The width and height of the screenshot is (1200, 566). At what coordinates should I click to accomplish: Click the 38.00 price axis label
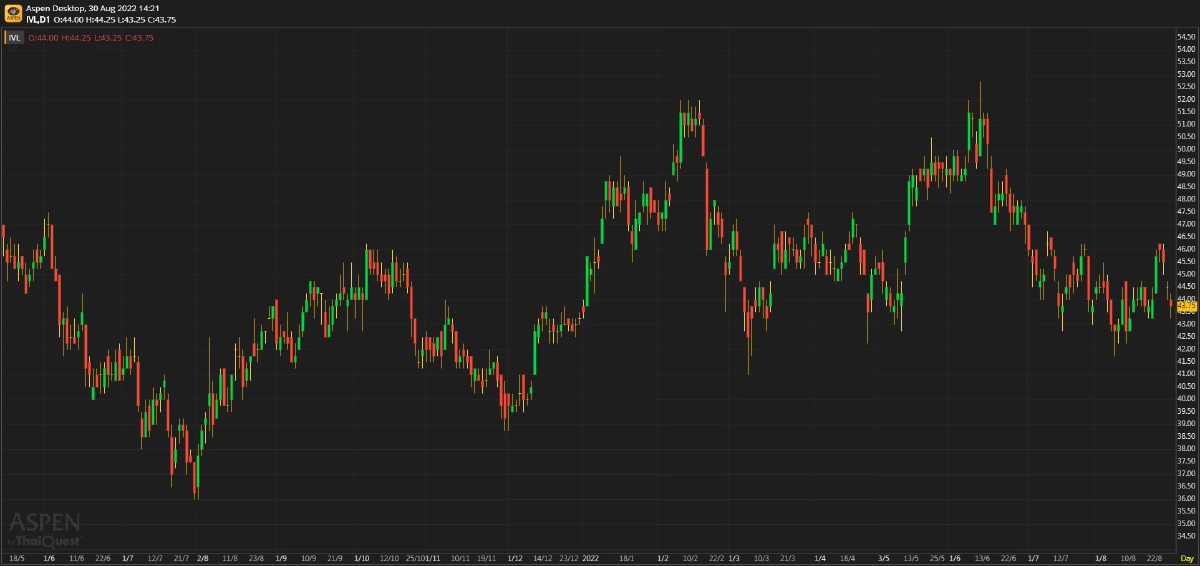pos(1187,448)
